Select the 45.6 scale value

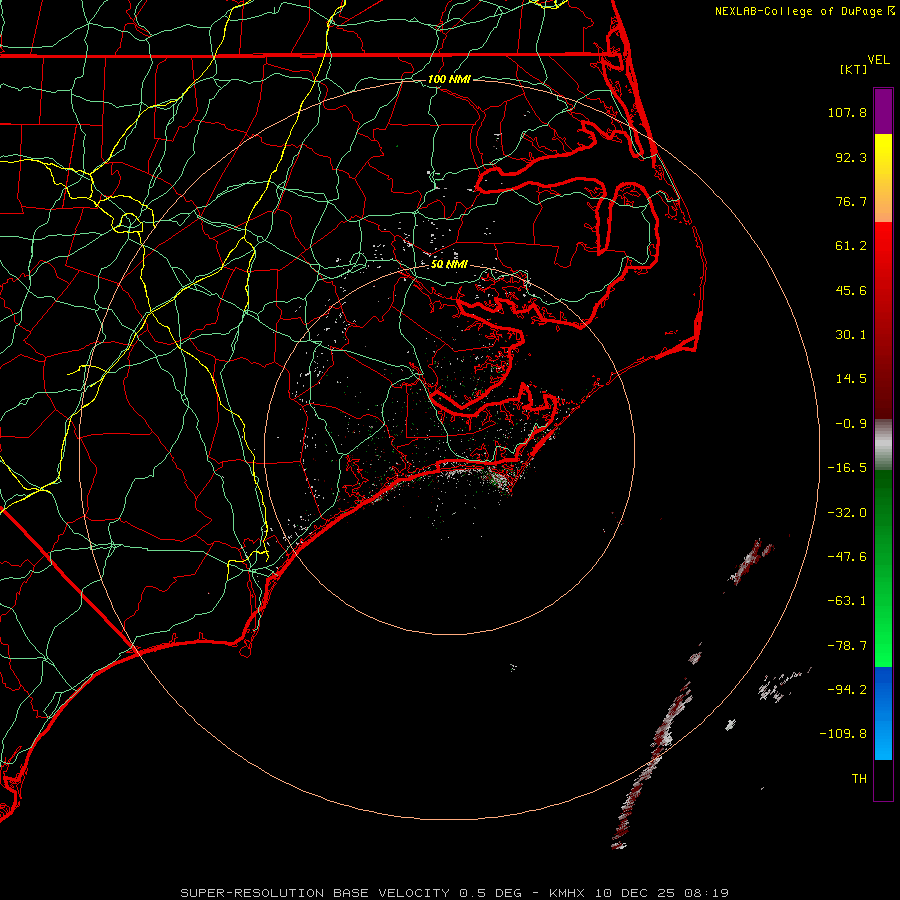click(x=851, y=290)
